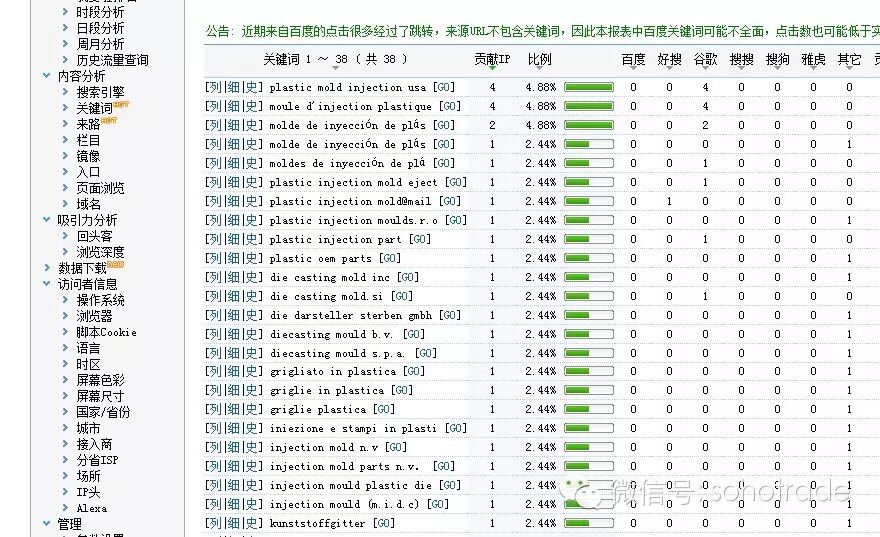This screenshot has height=537, width=880.
Task: Collapse the 内容分析 section in sidebar
Action: pos(47,75)
